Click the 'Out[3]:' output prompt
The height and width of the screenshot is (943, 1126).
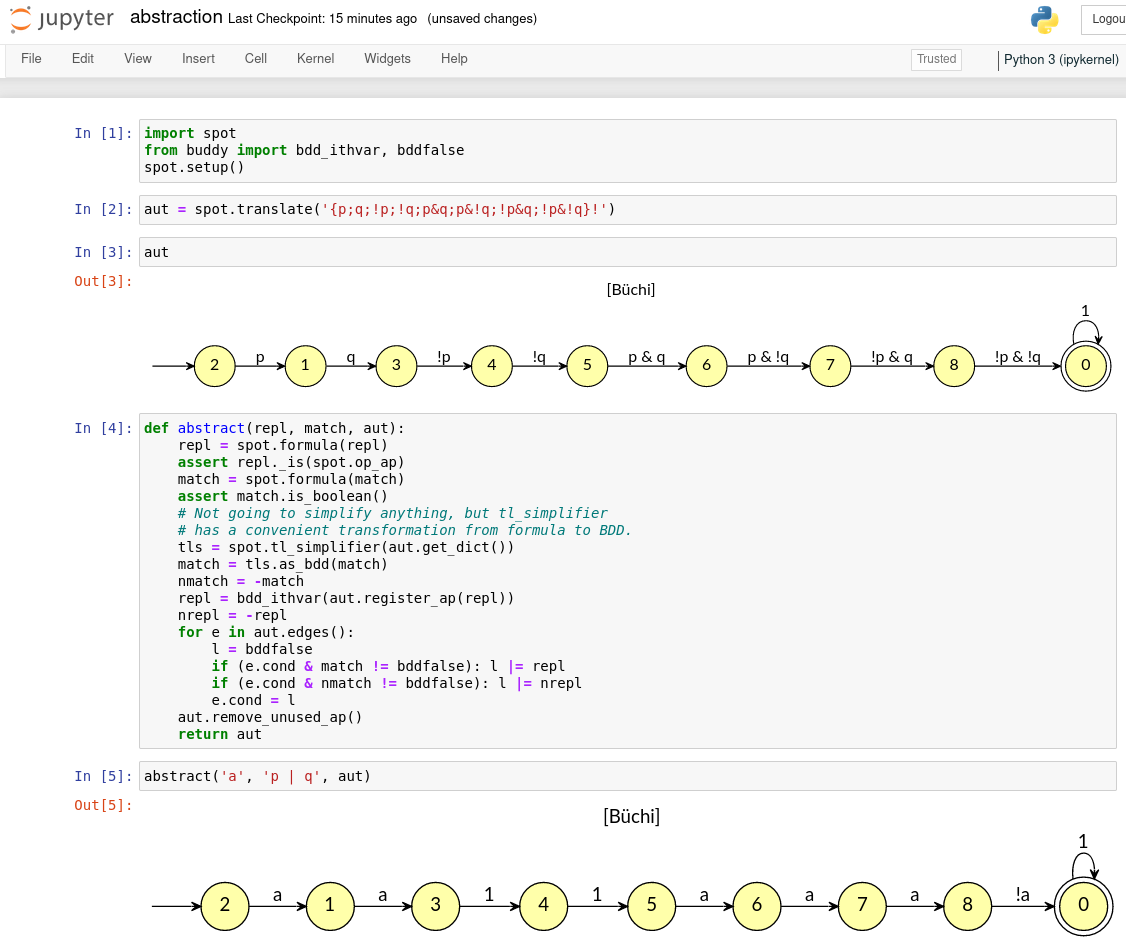[103, 282]
